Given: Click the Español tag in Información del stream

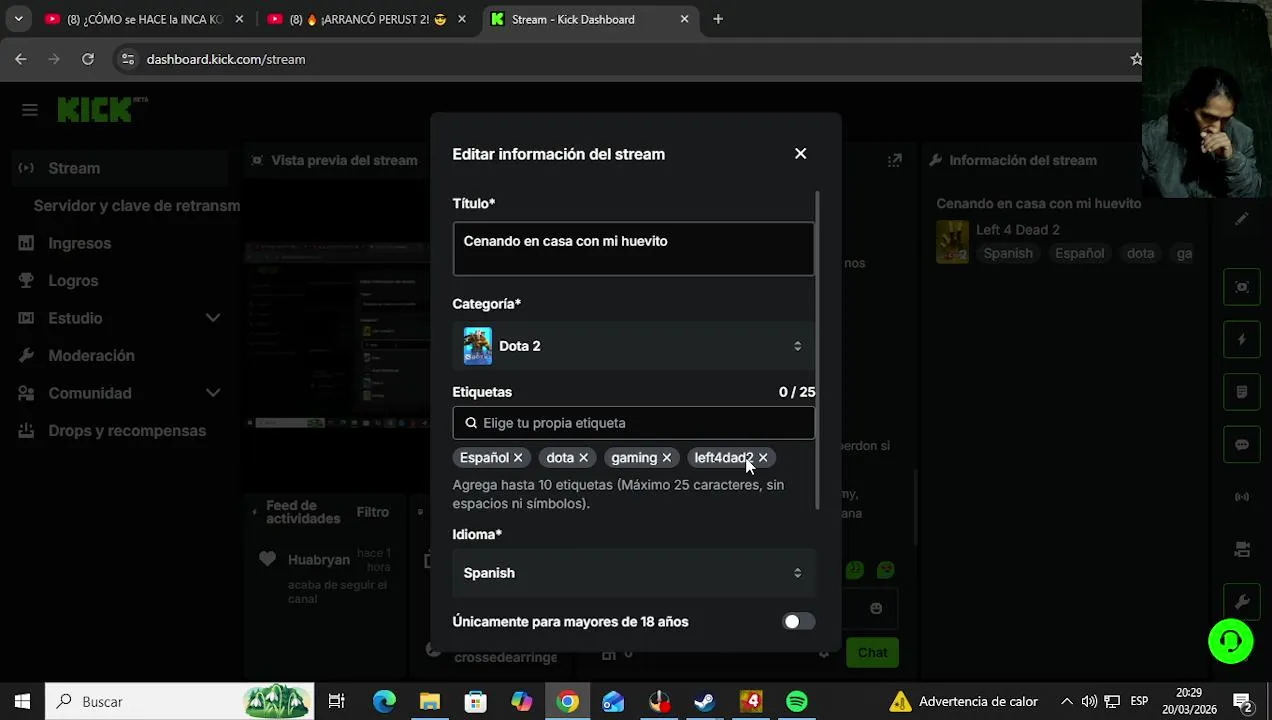Looking at the screenshot, I should click(x=1080, y=254).
